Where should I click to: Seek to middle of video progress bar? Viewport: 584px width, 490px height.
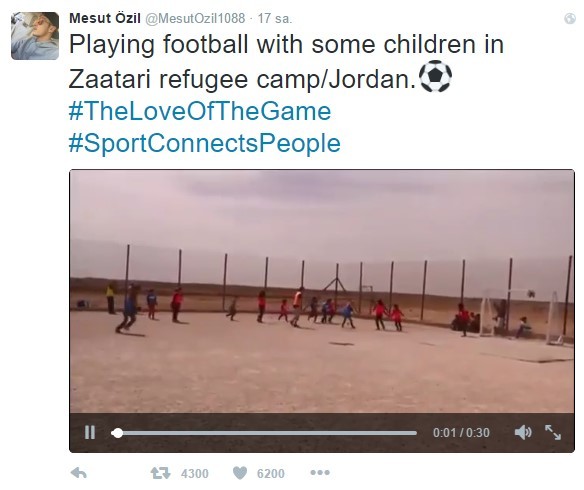click(x=264, y=433)
